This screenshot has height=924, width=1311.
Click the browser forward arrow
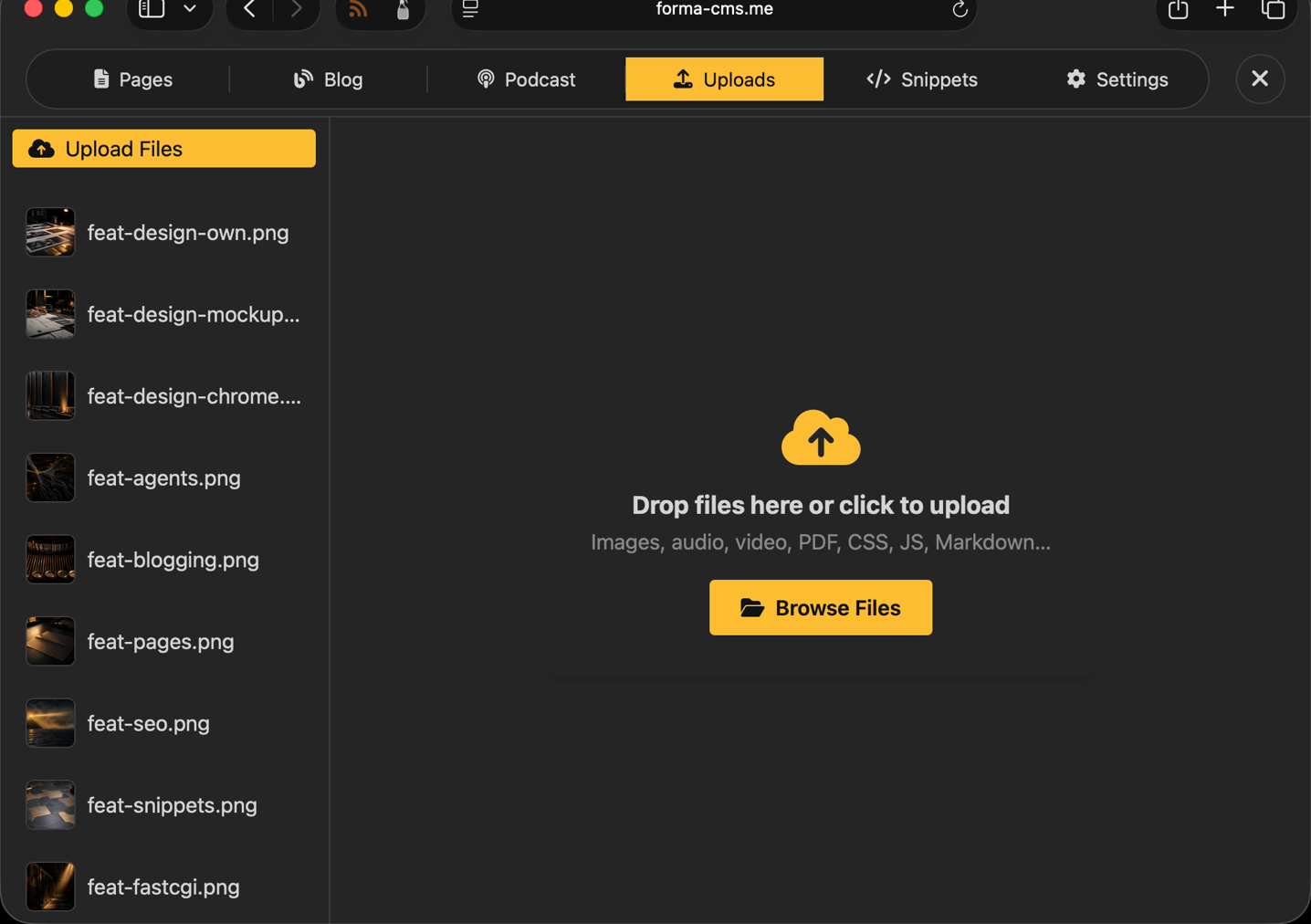(296, 9)
